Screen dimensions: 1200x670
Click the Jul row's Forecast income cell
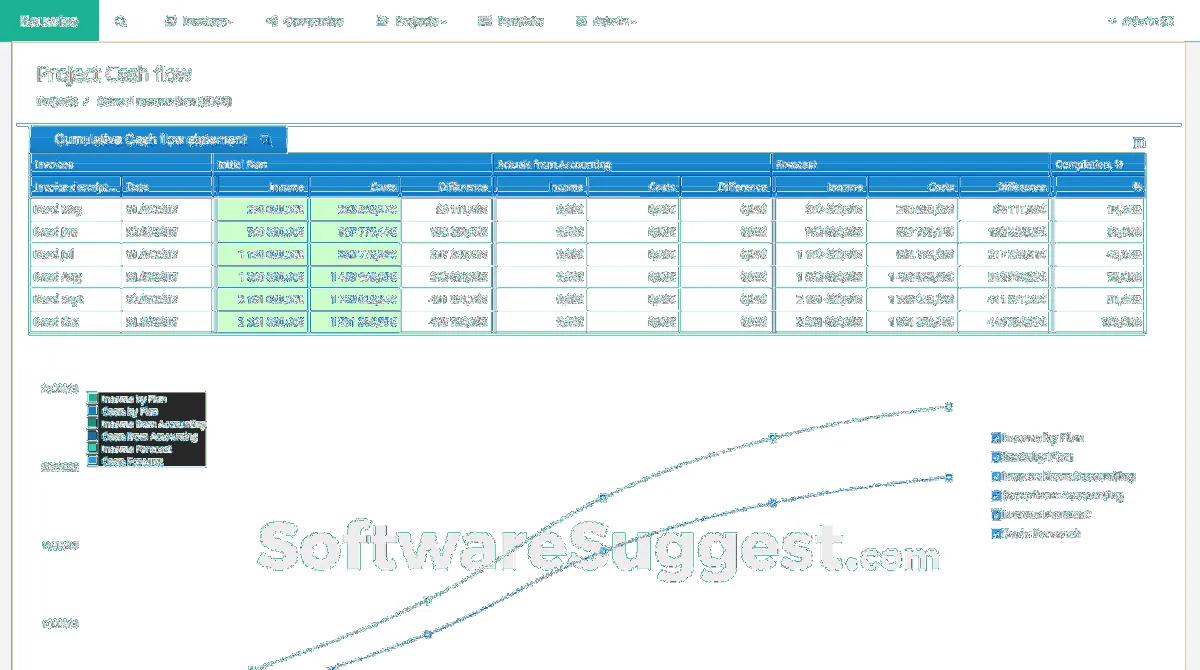[x=820, y=254]
